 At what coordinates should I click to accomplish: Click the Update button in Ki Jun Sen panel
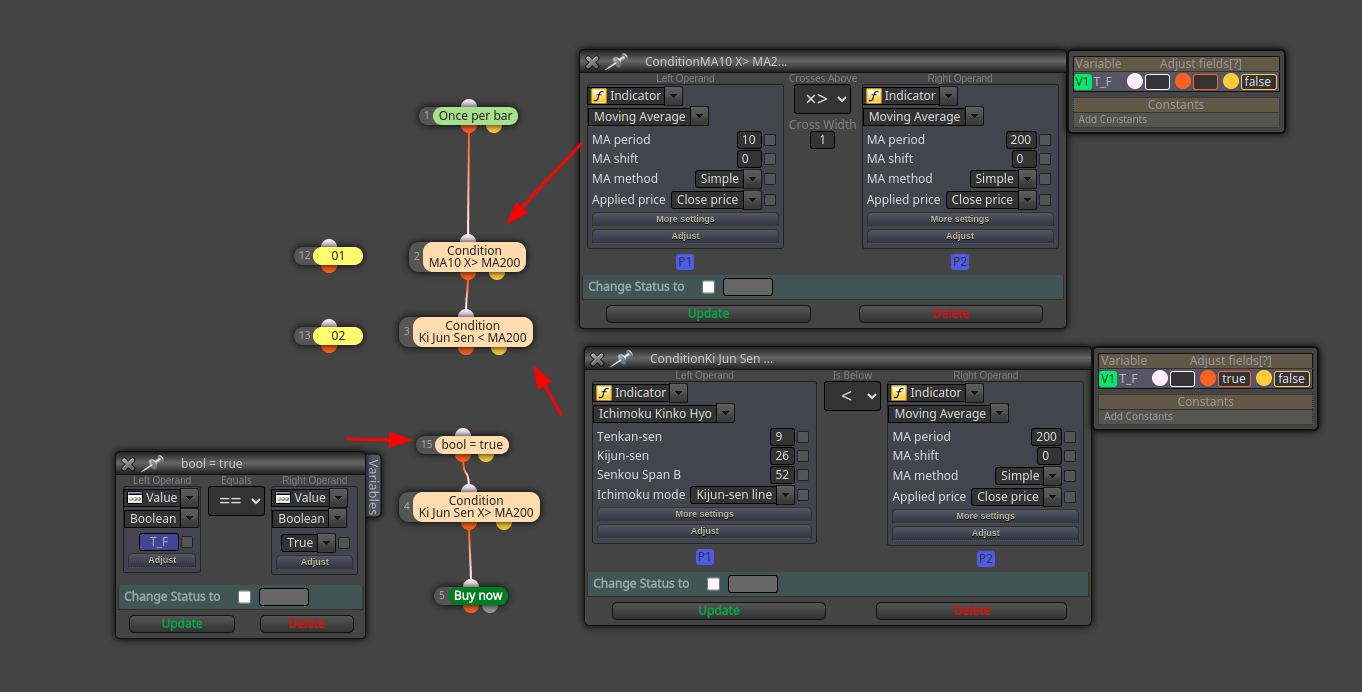[719, 611]
